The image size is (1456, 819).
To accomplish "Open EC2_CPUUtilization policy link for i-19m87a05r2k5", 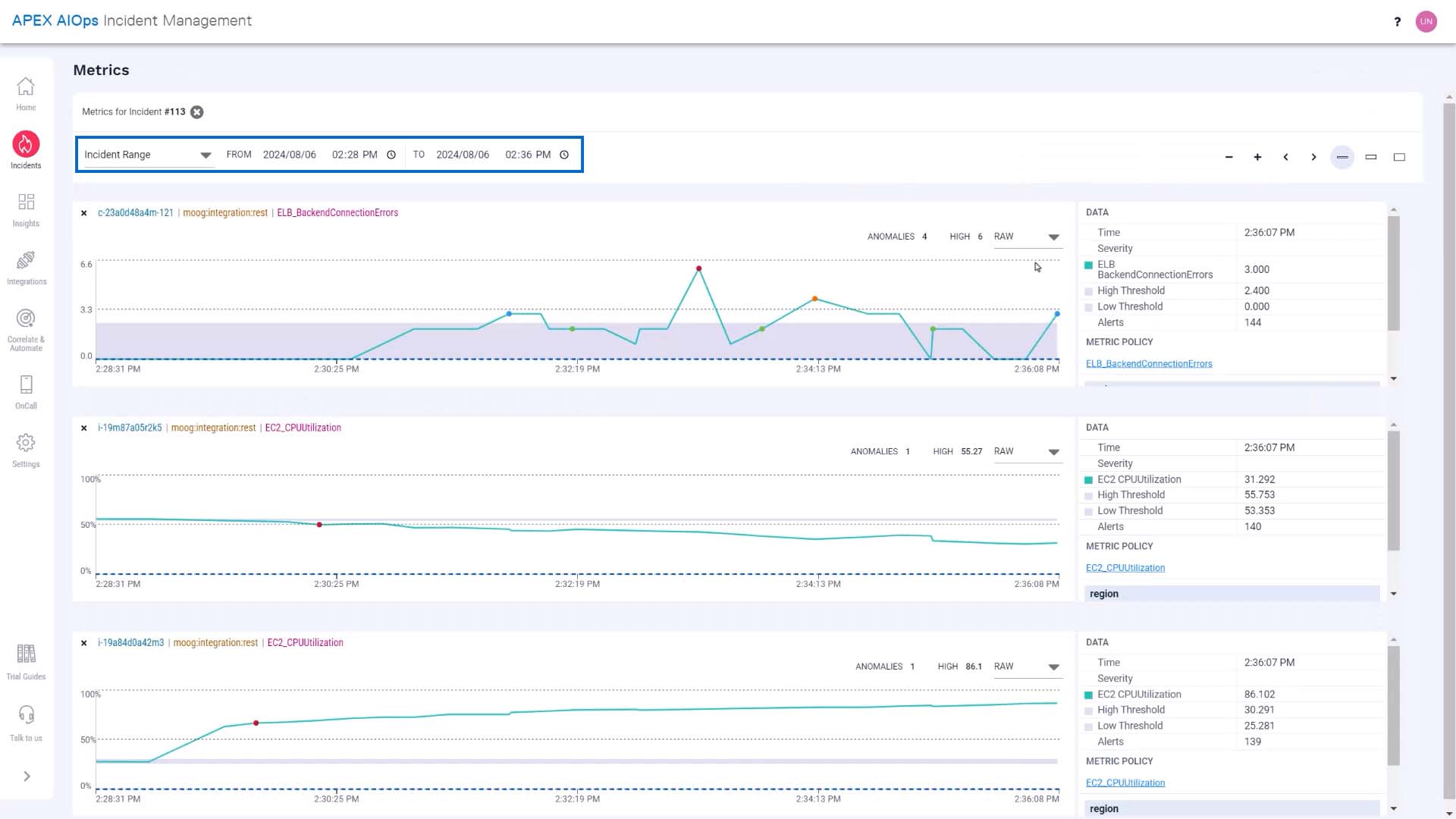I will click(x=1125, y=568).
